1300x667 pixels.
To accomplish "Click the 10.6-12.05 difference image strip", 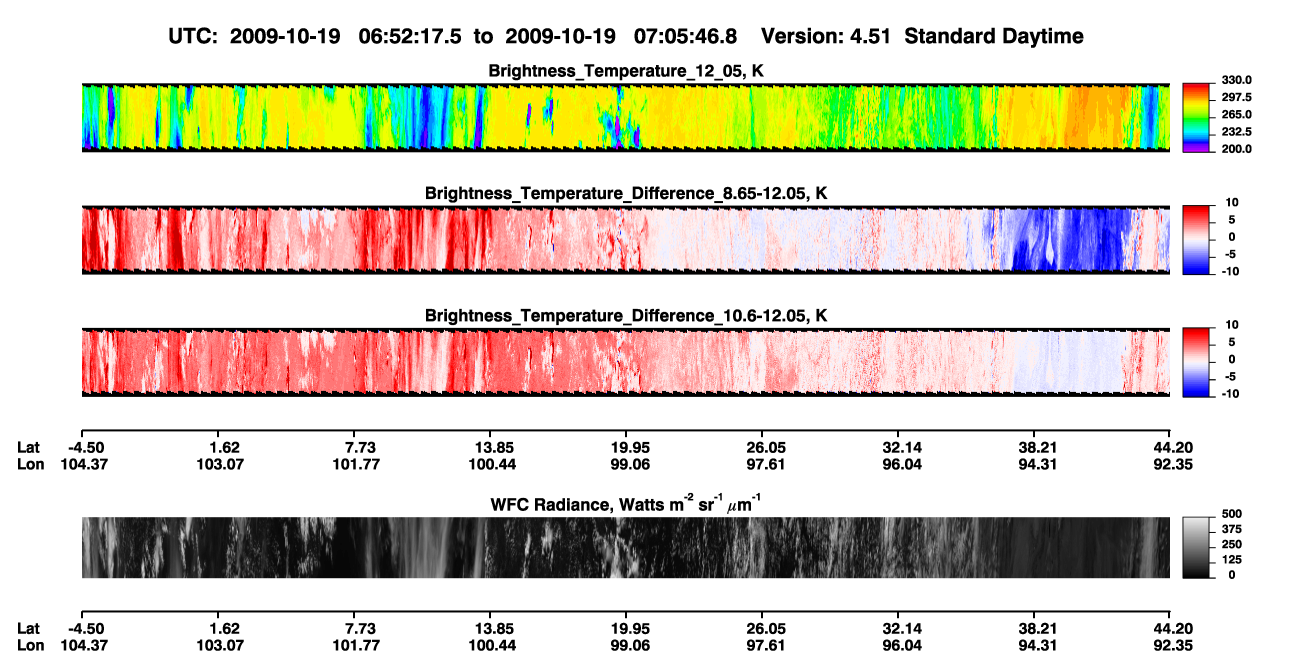I will point(625,362).
